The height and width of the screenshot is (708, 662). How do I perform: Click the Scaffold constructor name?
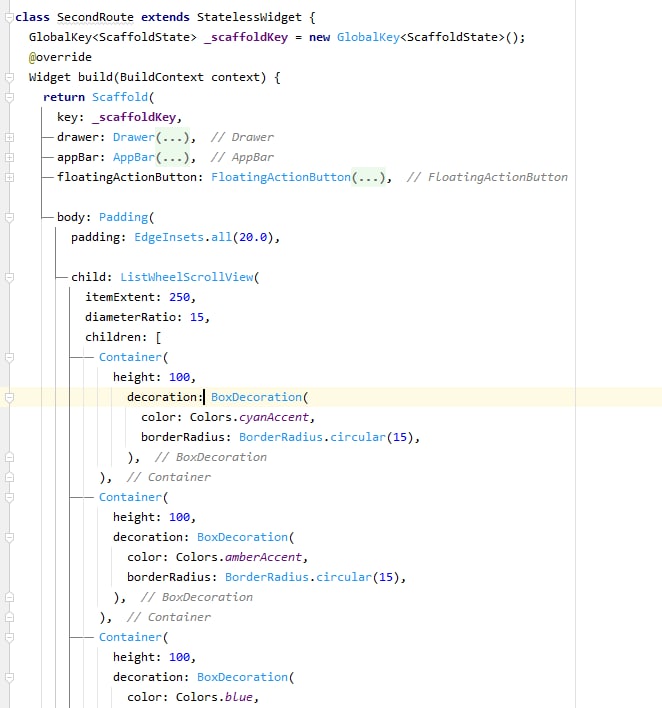(120, 97)
